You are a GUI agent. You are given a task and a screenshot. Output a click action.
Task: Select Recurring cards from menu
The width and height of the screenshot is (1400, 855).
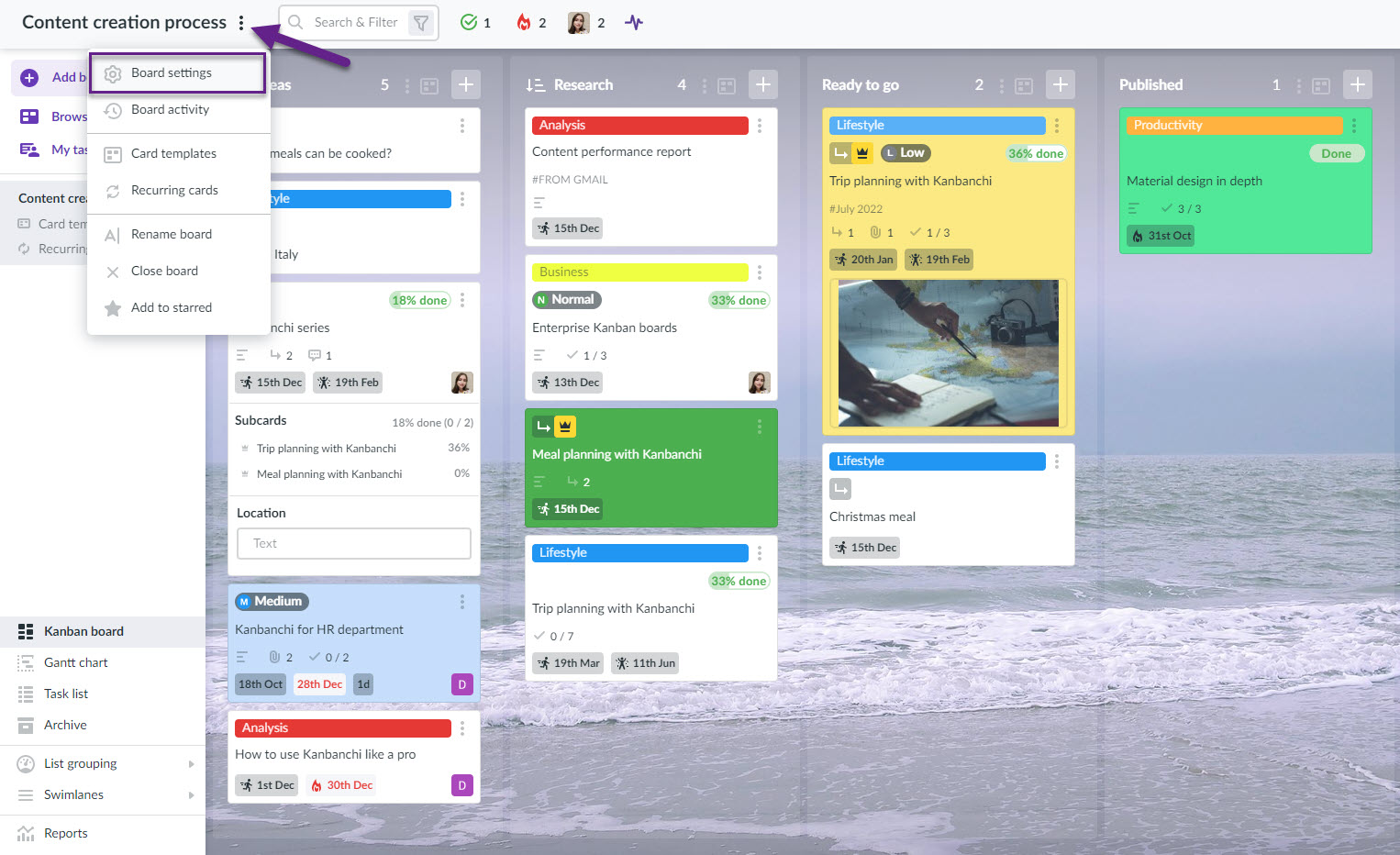tap(178, 191)
